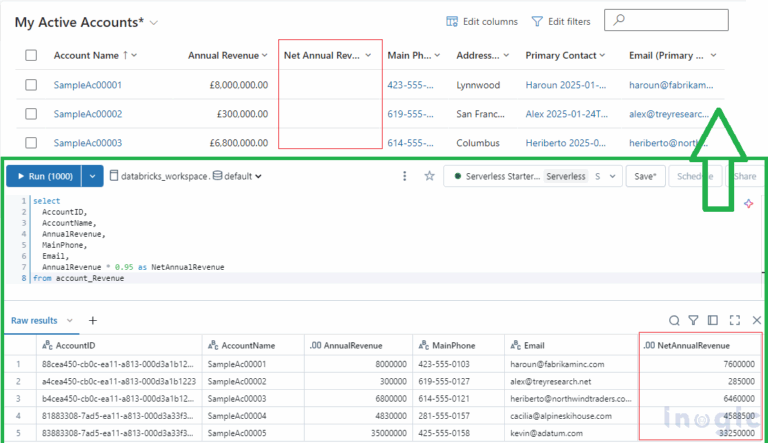Open the kebab menu next to the catalog selector

(405, 176)
